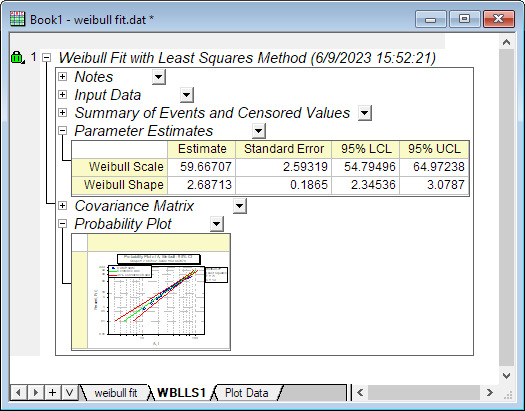Click the horizontal scrollbar left arrow

click(x=360, y=392)
